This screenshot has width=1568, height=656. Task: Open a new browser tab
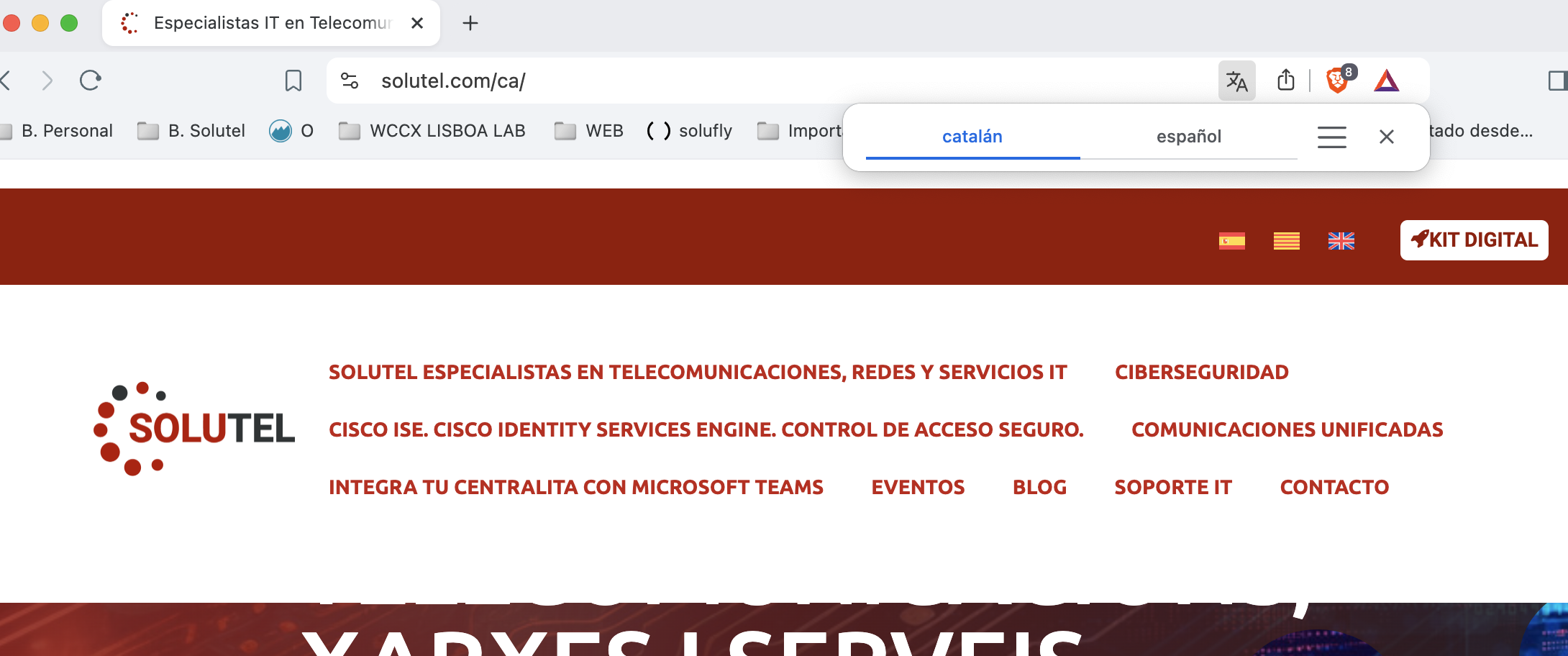coord(470,23)
